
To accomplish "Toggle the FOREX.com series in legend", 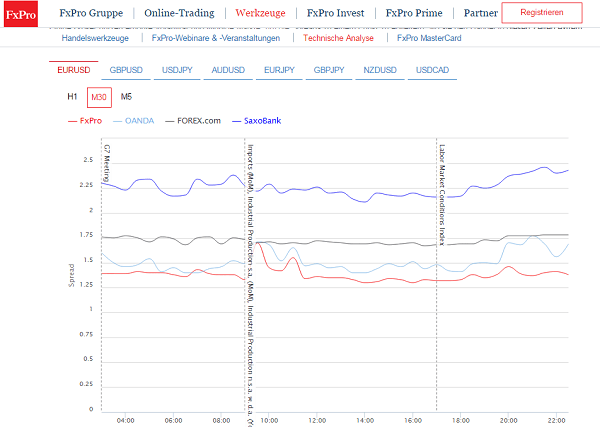I will coord(193,121).
